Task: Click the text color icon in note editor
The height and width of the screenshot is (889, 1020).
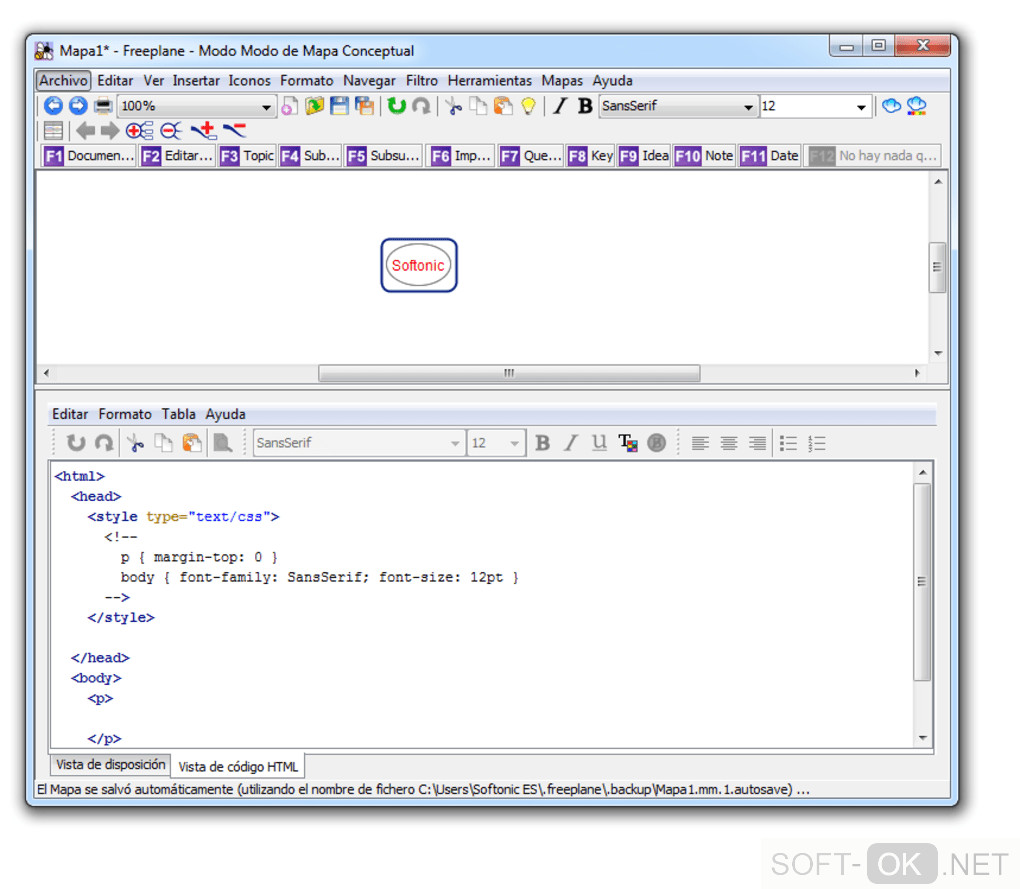Action: coord(628,443)
